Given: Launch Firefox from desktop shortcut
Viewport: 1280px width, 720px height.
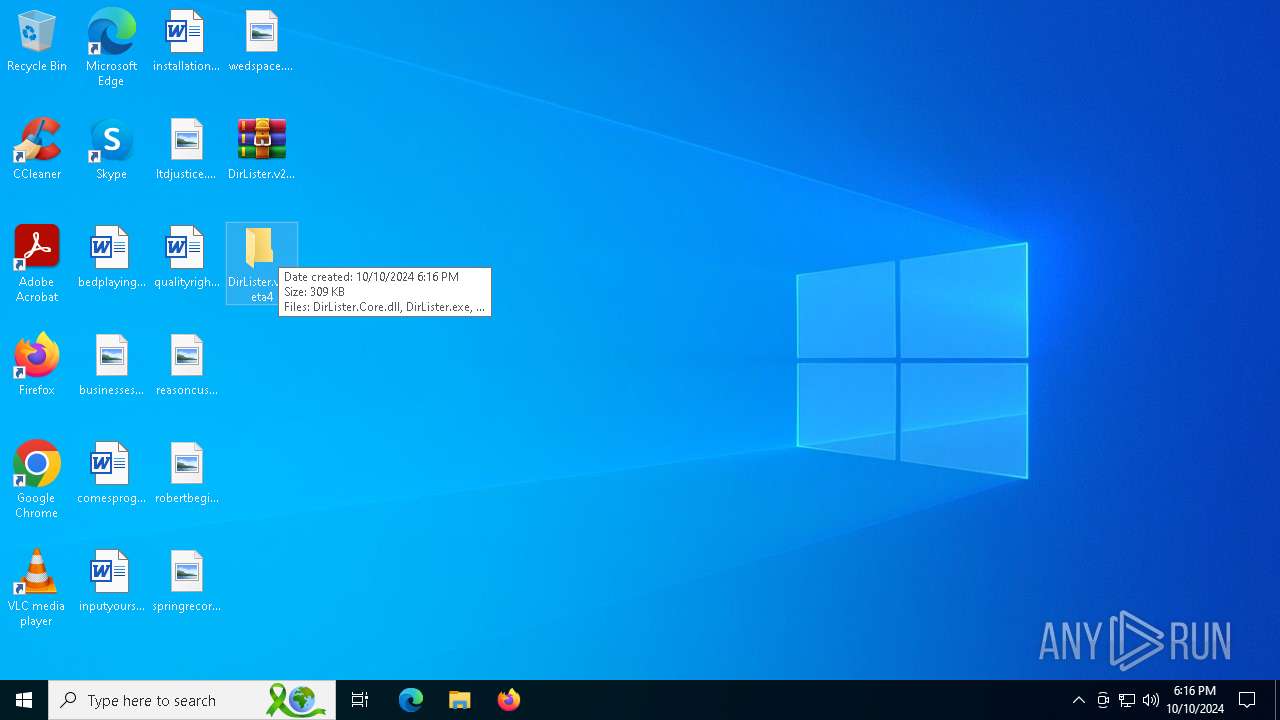Looking at the screenshot, I should [x=37, y=366].
